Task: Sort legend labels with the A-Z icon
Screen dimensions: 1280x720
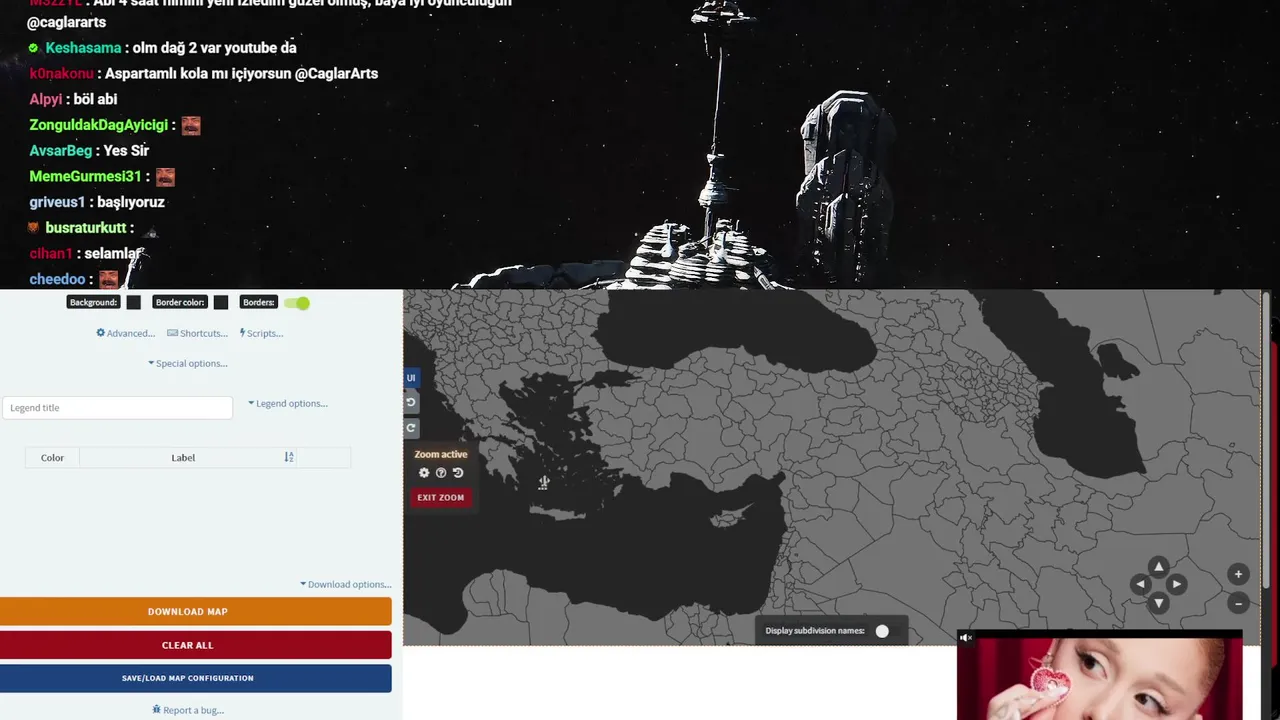Action: [289, 457]
